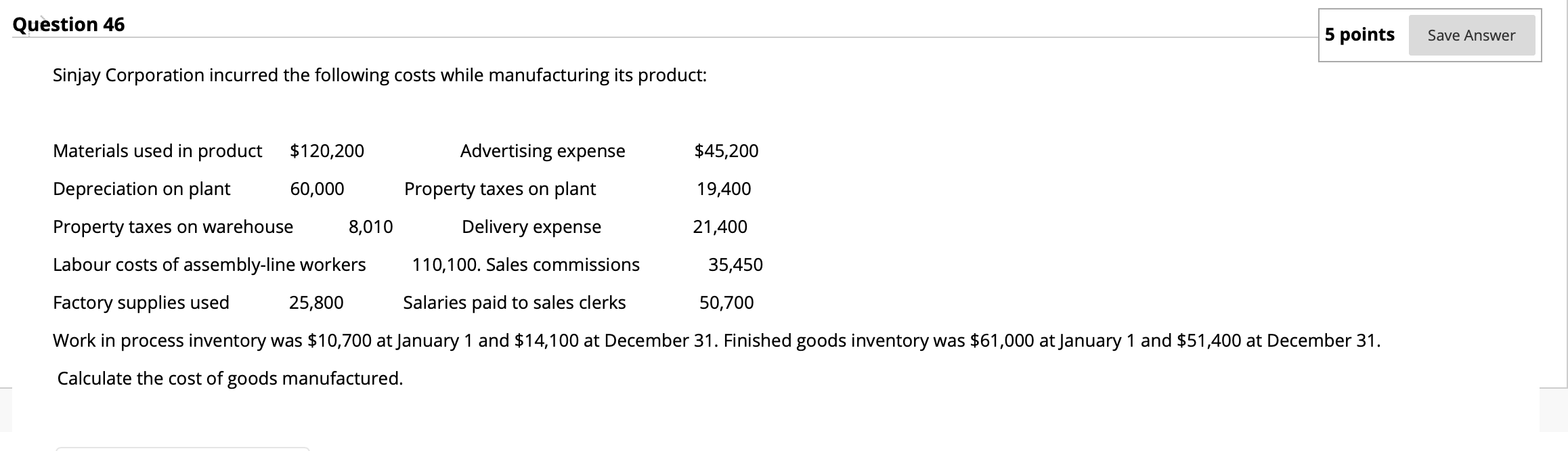1568x451 pixels.
Task: Click the $120,200 value
Action: pos(327,151)
